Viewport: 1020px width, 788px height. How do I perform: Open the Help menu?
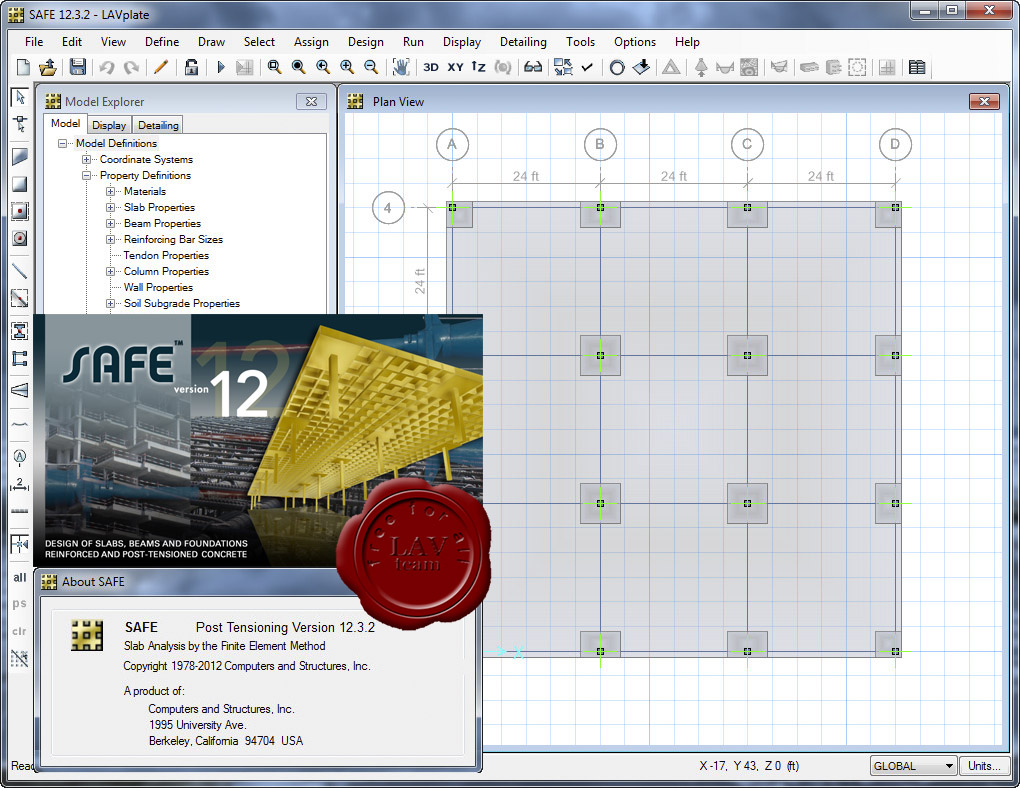[x=687, y=42]
